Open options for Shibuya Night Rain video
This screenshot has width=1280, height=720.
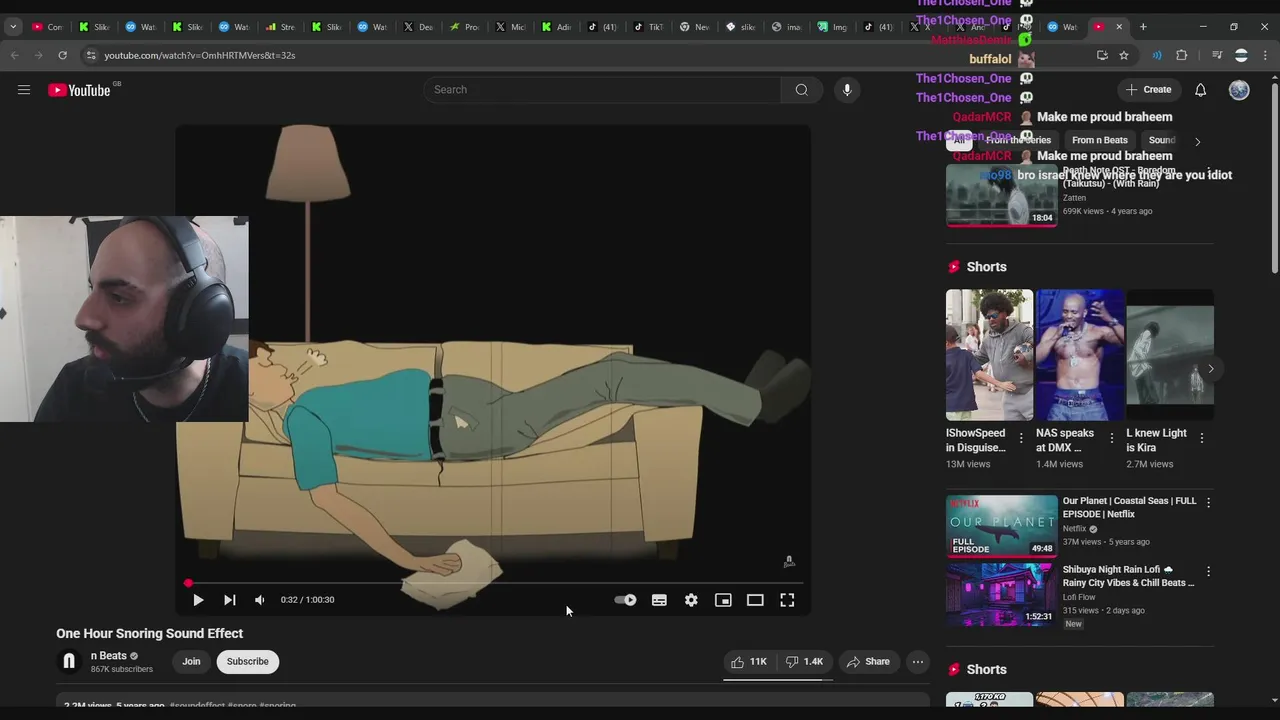click(1208, 571)
